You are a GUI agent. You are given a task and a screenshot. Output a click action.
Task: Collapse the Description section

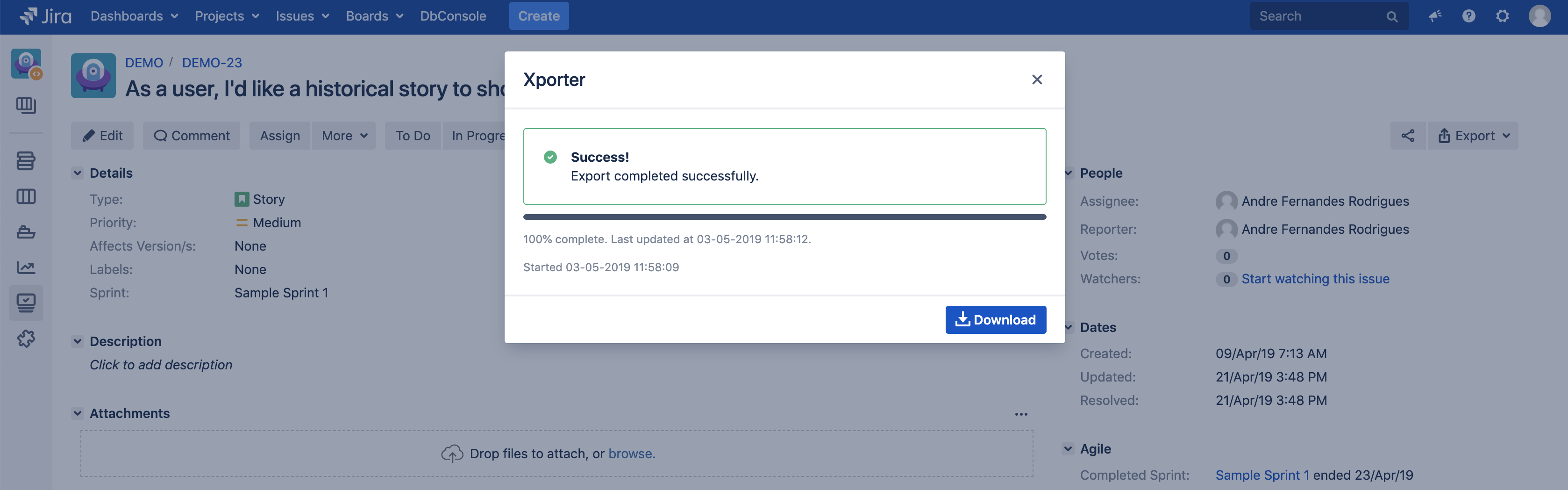(77, 341)
